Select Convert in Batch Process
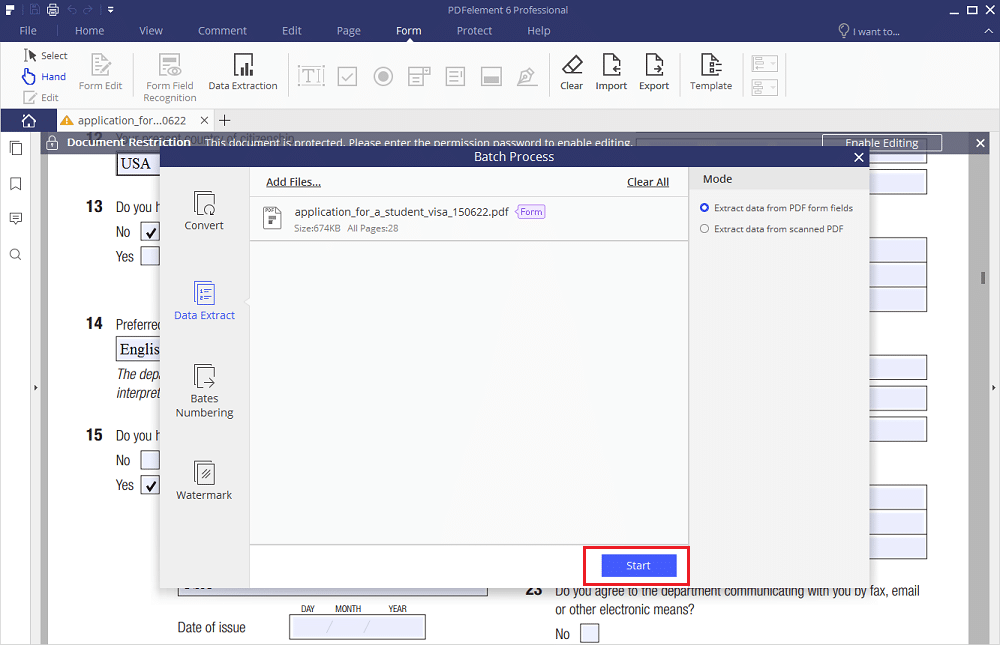The image size is (1000, 645). coord(204,211)
